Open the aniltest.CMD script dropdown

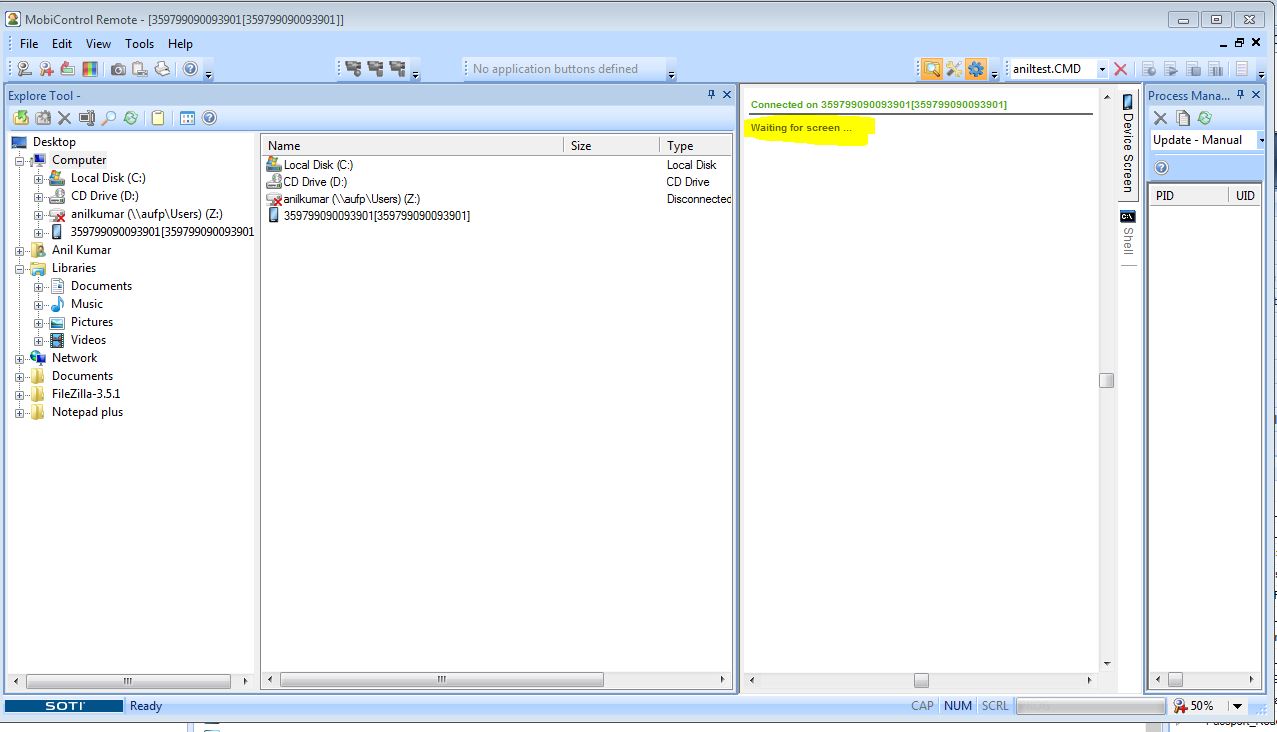point(1102,69)
